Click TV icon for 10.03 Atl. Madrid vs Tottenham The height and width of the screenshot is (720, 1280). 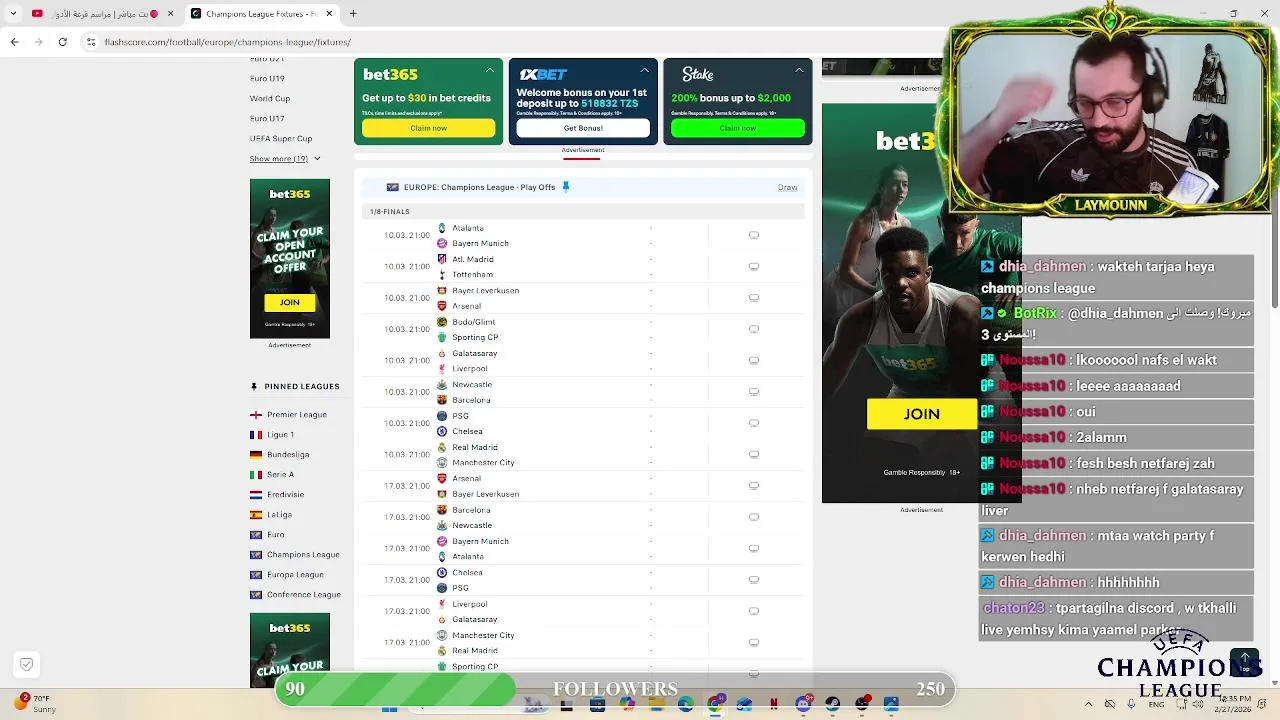click(x=754, y=267)
